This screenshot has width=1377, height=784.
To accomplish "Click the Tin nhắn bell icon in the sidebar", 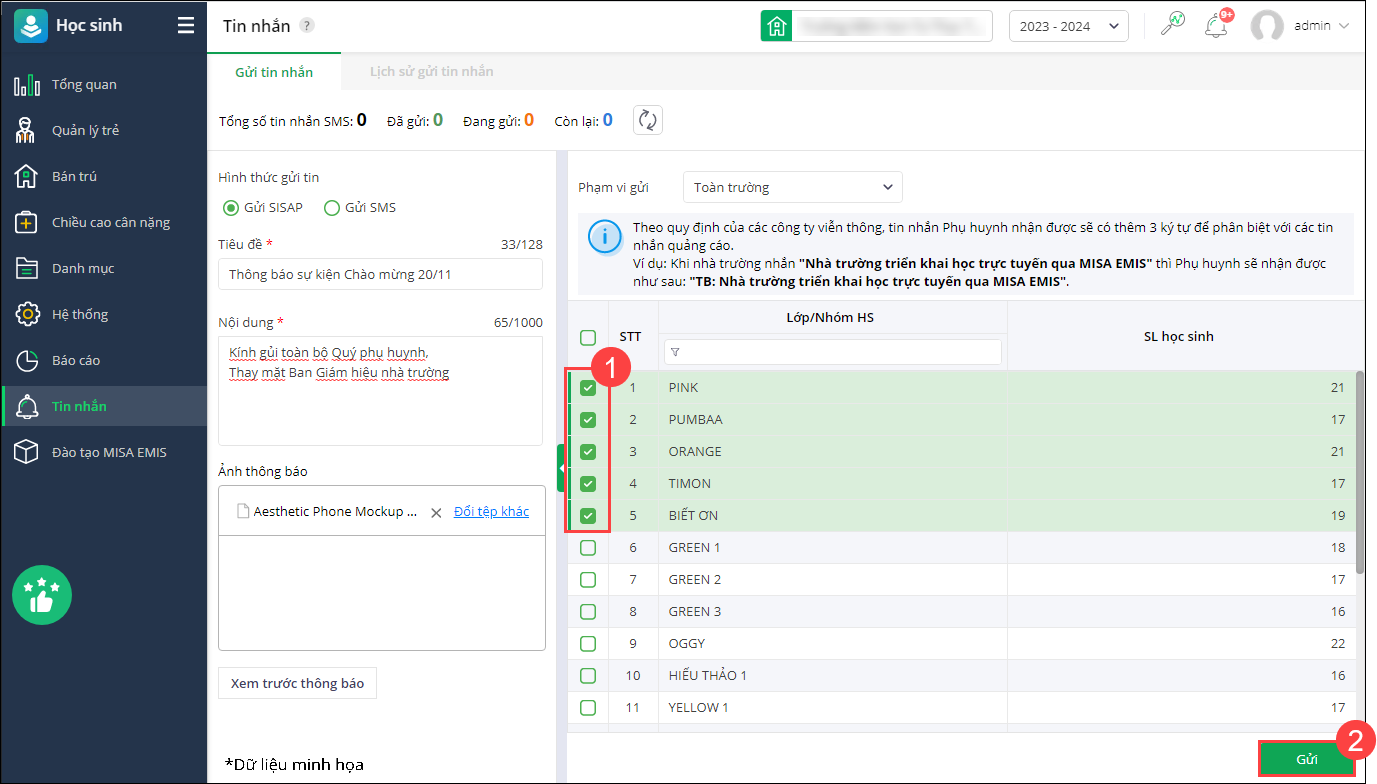I will point(27,406).
